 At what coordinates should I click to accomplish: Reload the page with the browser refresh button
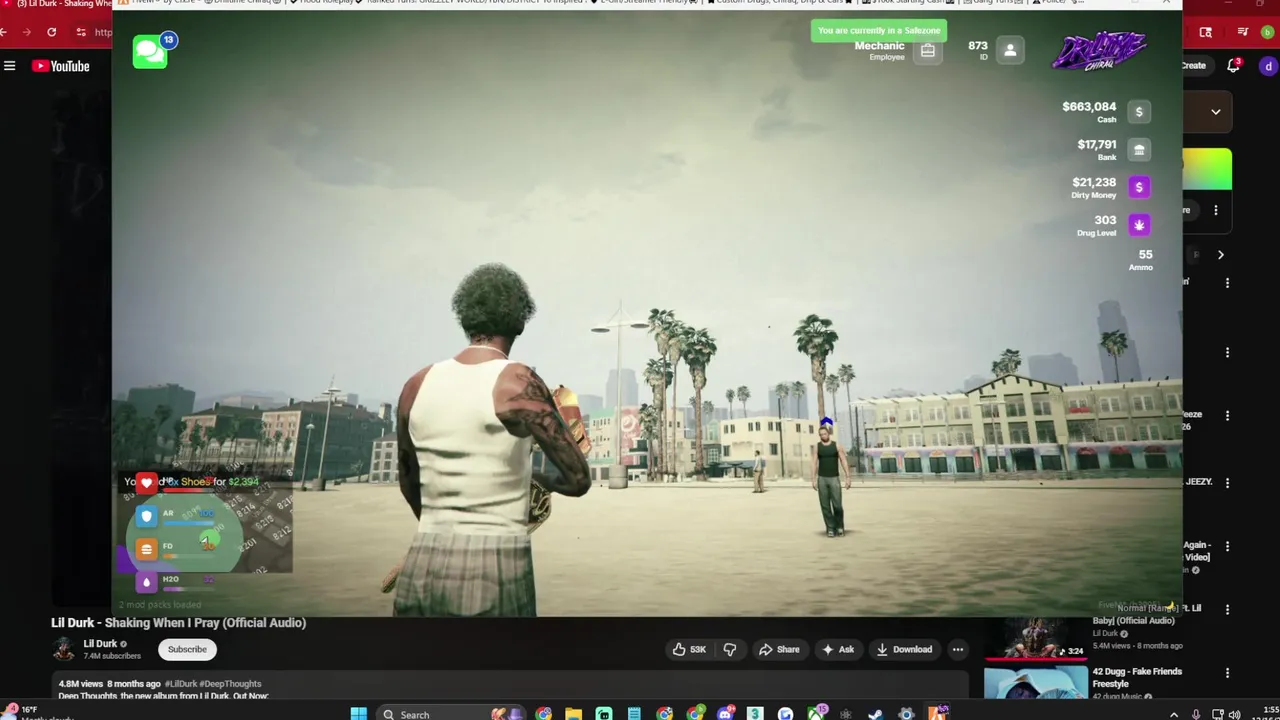[51, 32]
